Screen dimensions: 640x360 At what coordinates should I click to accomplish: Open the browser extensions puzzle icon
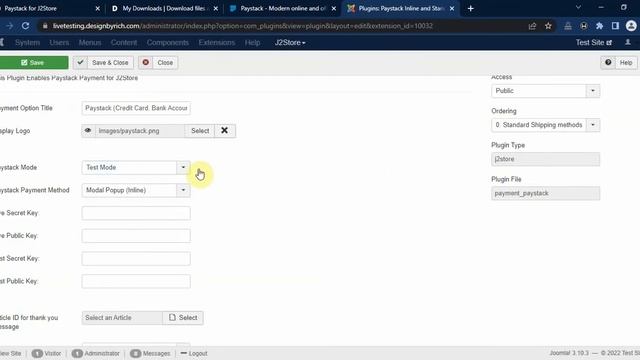(600, 26)
